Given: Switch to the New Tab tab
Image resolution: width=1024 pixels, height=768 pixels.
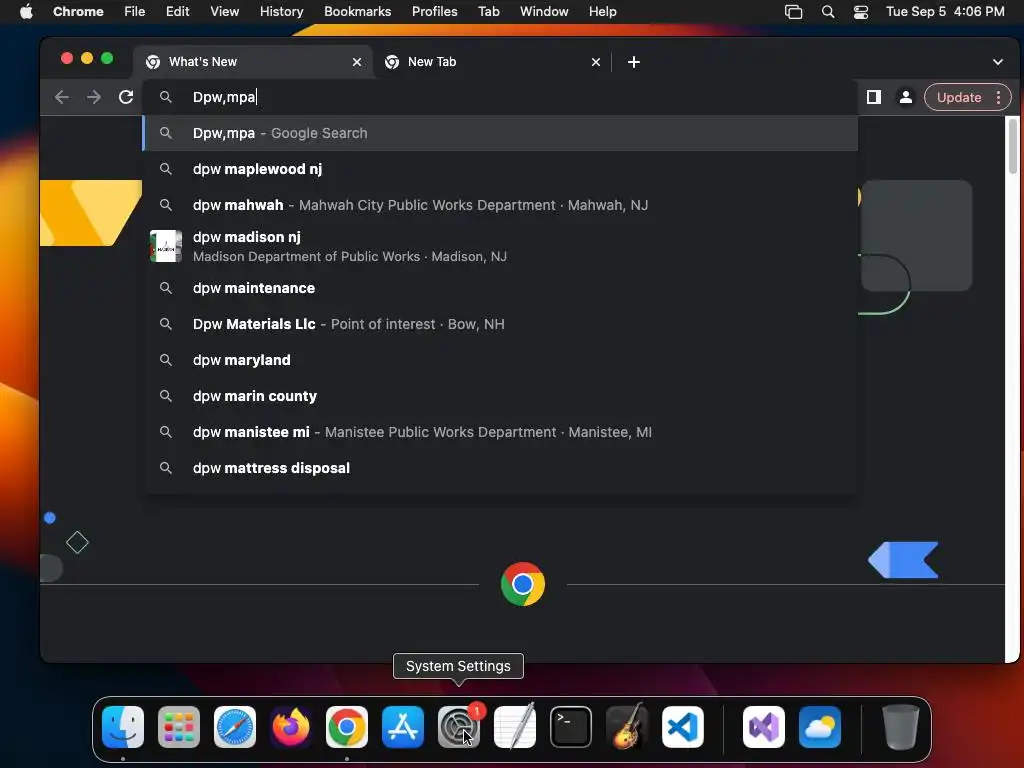Looking at the screenshot, I should [x=492, y=62].
